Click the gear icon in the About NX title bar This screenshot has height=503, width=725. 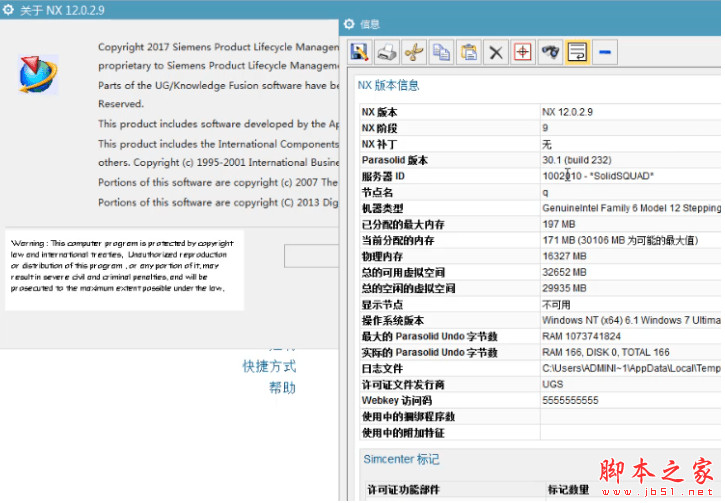click(8, 9)
